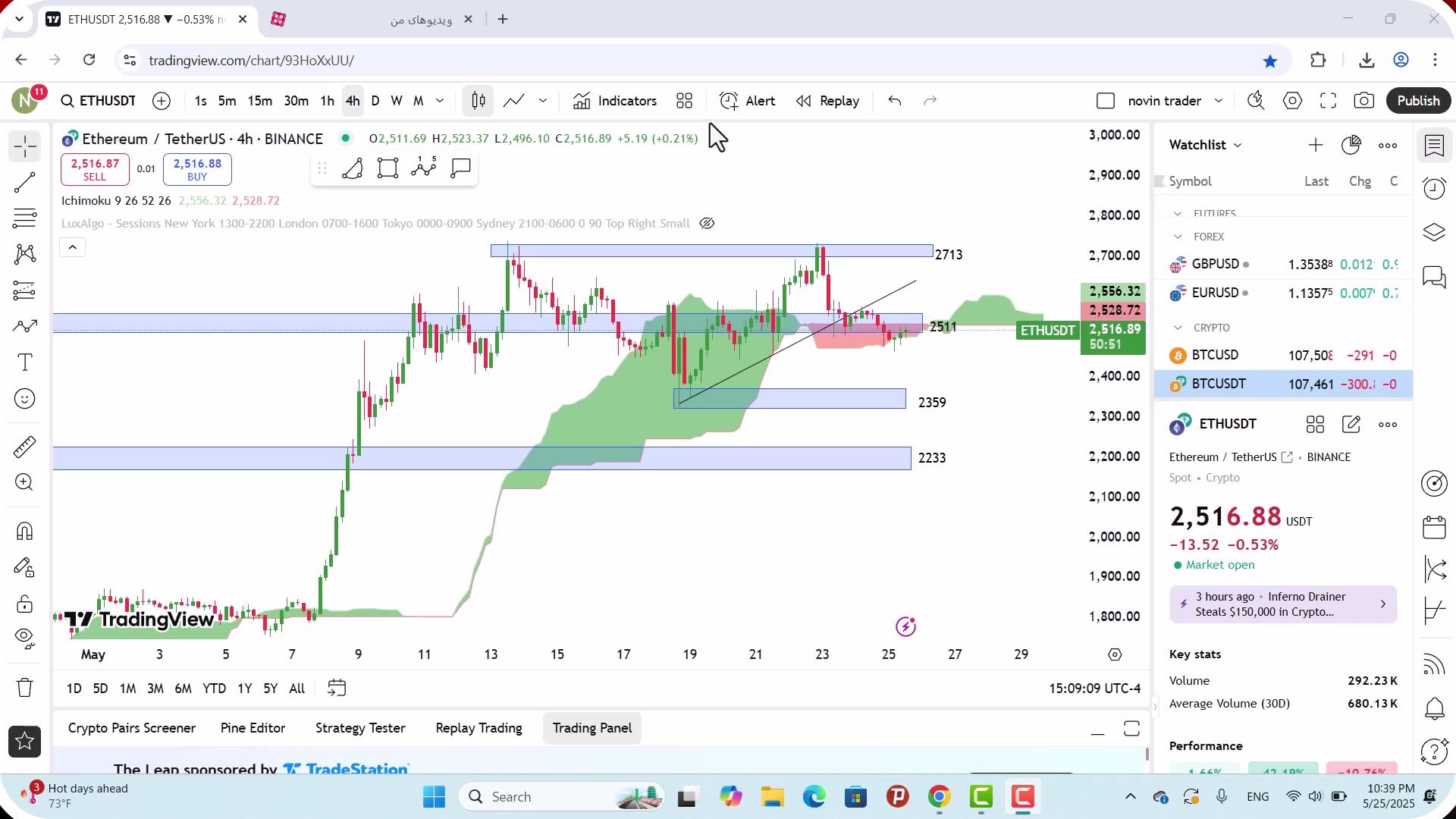Toggle hide all drawings eye icon
The width and height of the screenshot is (1456, 819).
pyautogui.click(x=25, y=639)
